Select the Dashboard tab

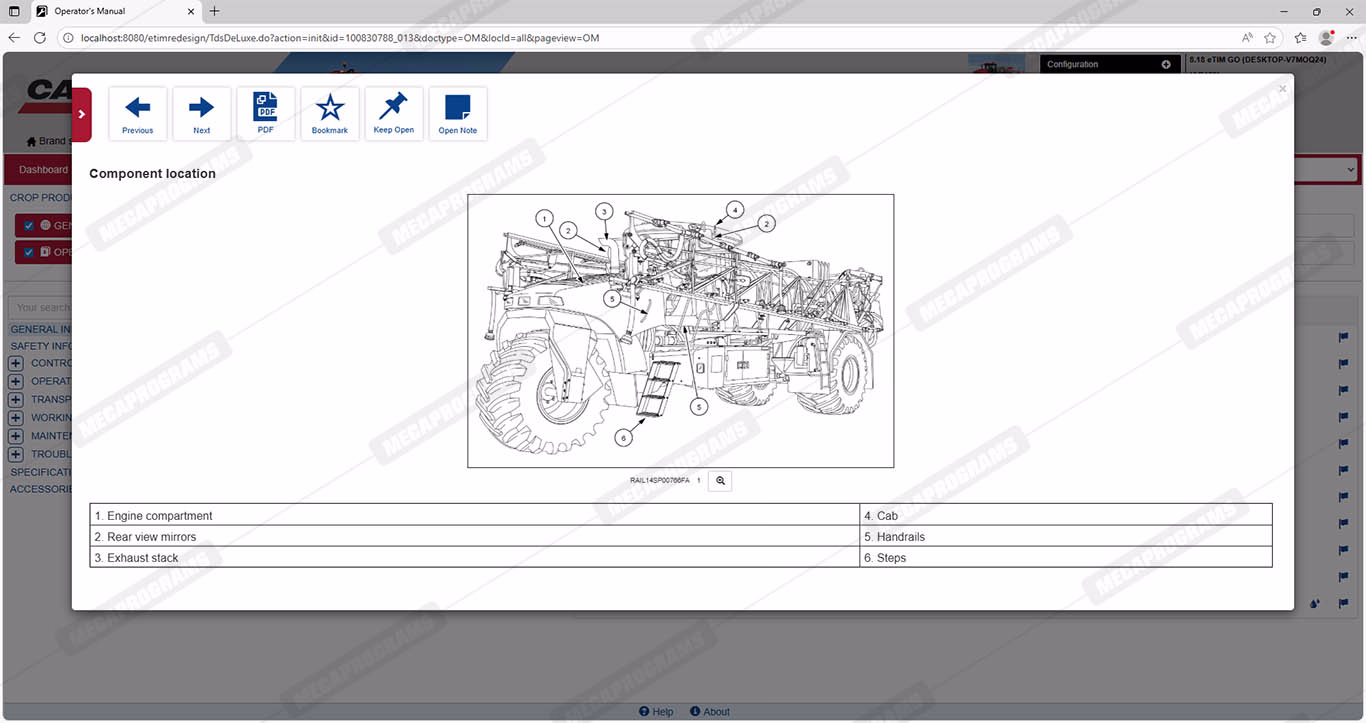pyautogui.click(x=43, y=170)
